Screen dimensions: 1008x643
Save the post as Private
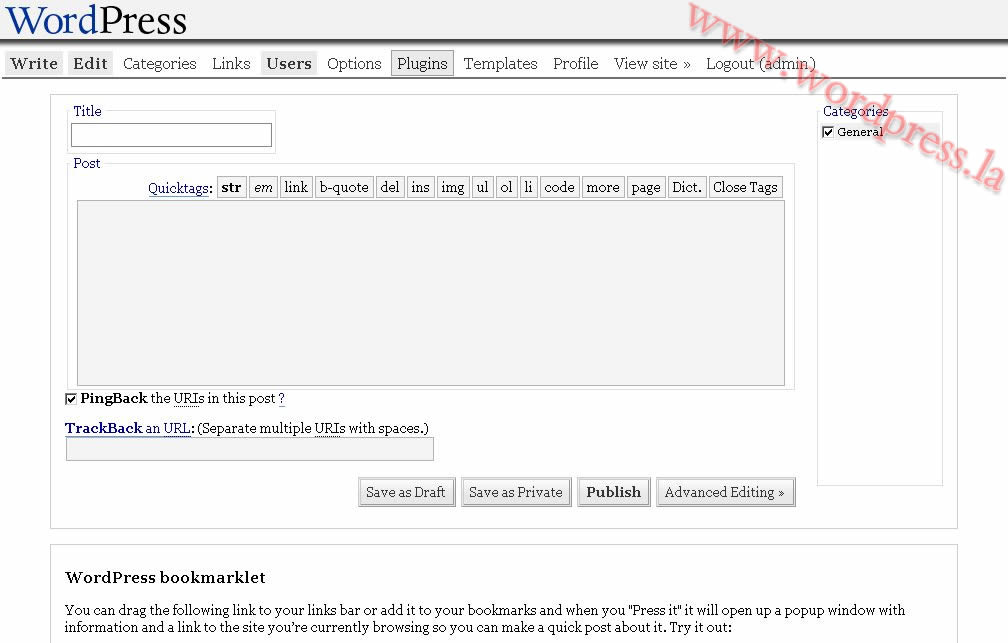point(516,492)
